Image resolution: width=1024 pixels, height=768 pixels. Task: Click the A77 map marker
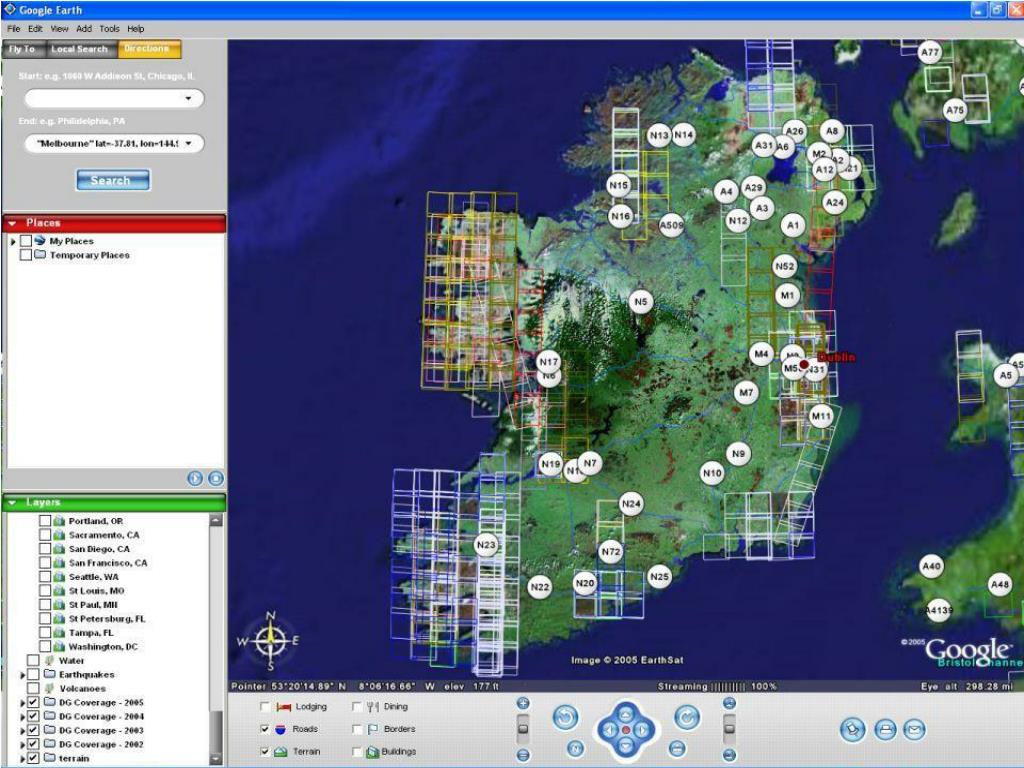point(929,52)
